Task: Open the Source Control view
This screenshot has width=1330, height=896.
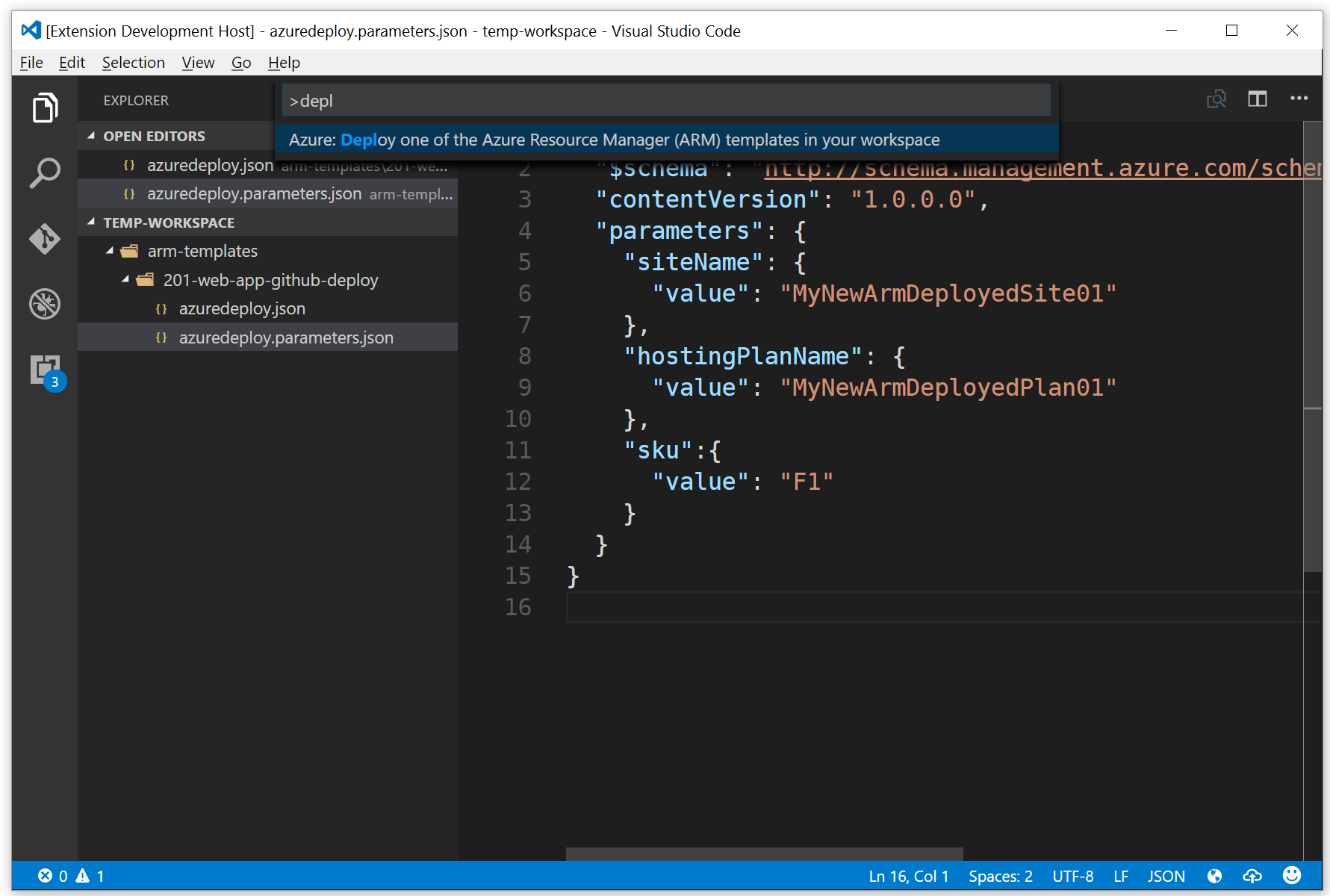Action: [45, 239]
